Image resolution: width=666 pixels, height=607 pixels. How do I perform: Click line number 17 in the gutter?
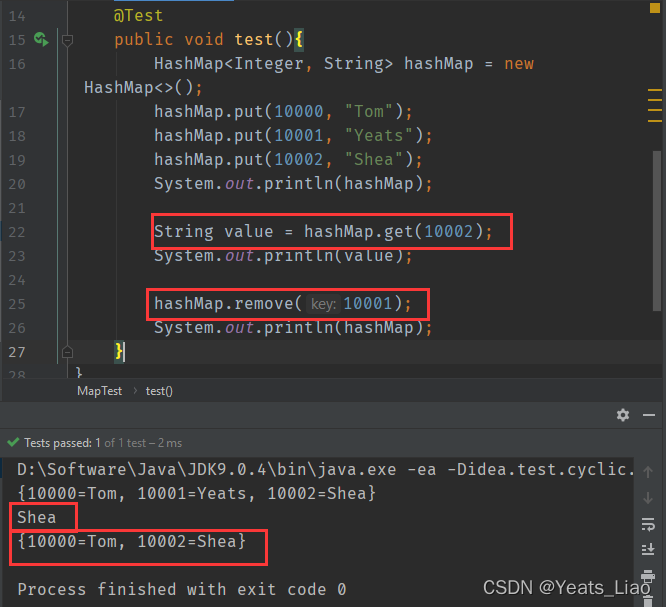pos(17,112)
